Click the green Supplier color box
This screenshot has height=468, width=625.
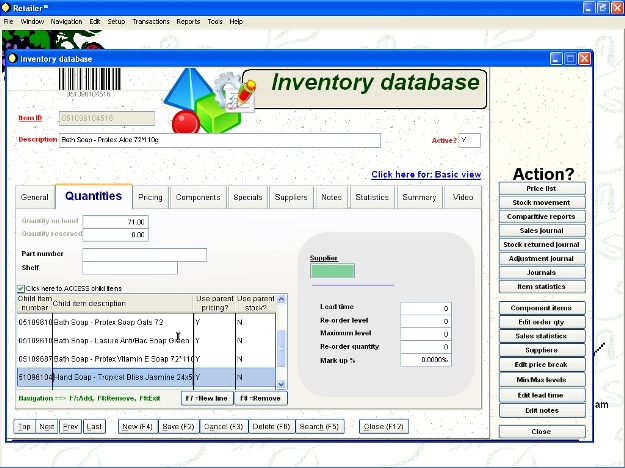pos(332,270)
